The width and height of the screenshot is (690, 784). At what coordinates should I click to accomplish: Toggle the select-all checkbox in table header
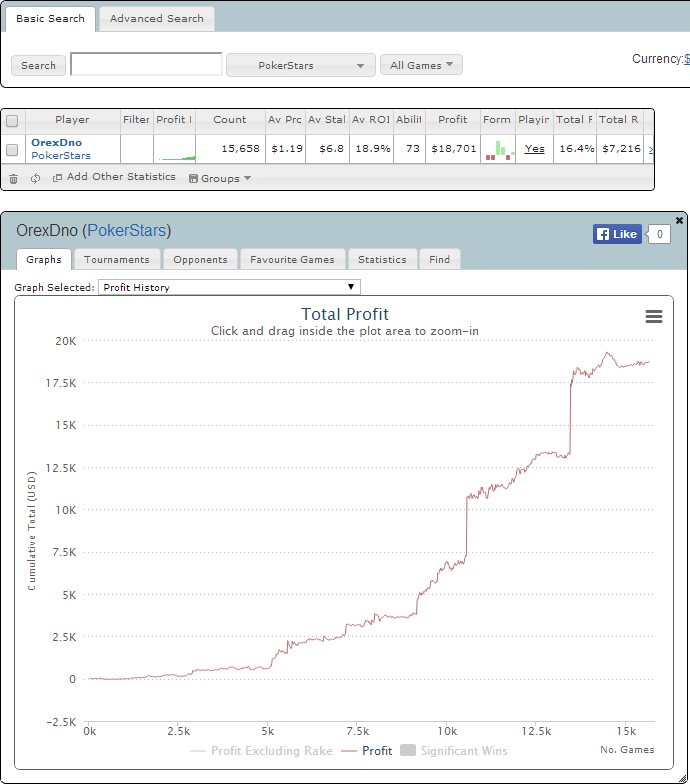12,121
